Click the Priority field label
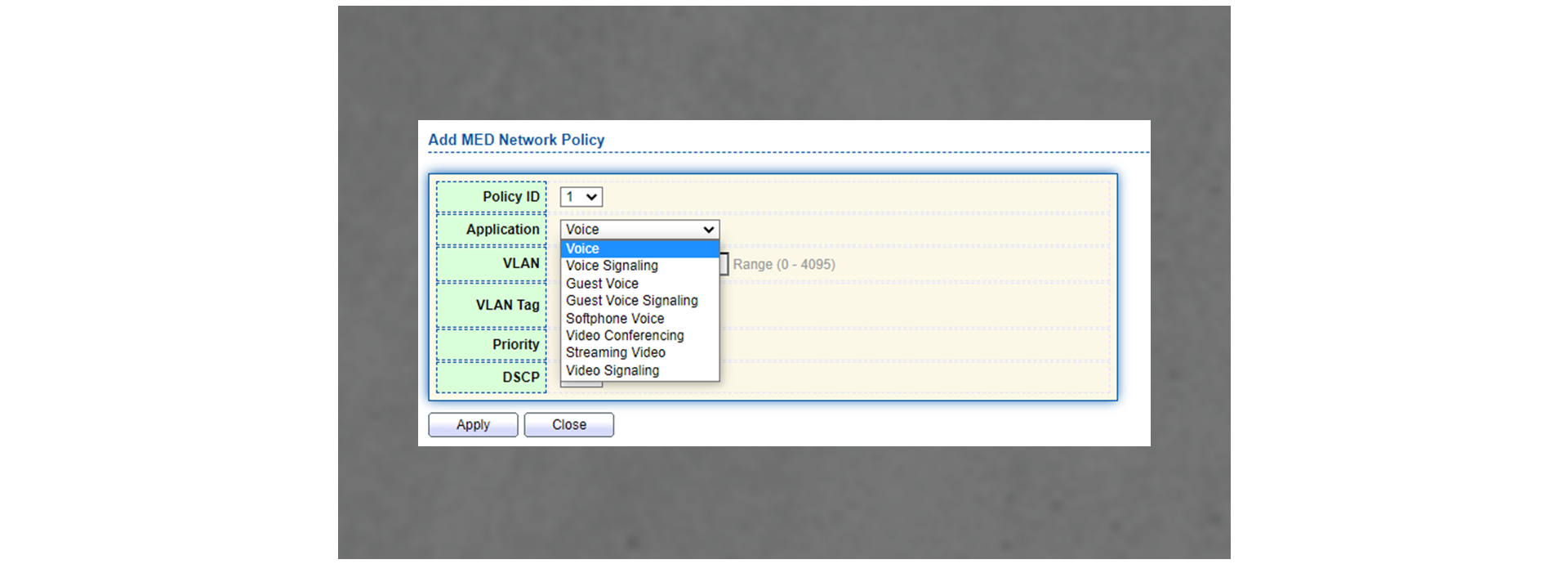The height and width of the screenshot is (564, 1568). (x=515, y=345)
